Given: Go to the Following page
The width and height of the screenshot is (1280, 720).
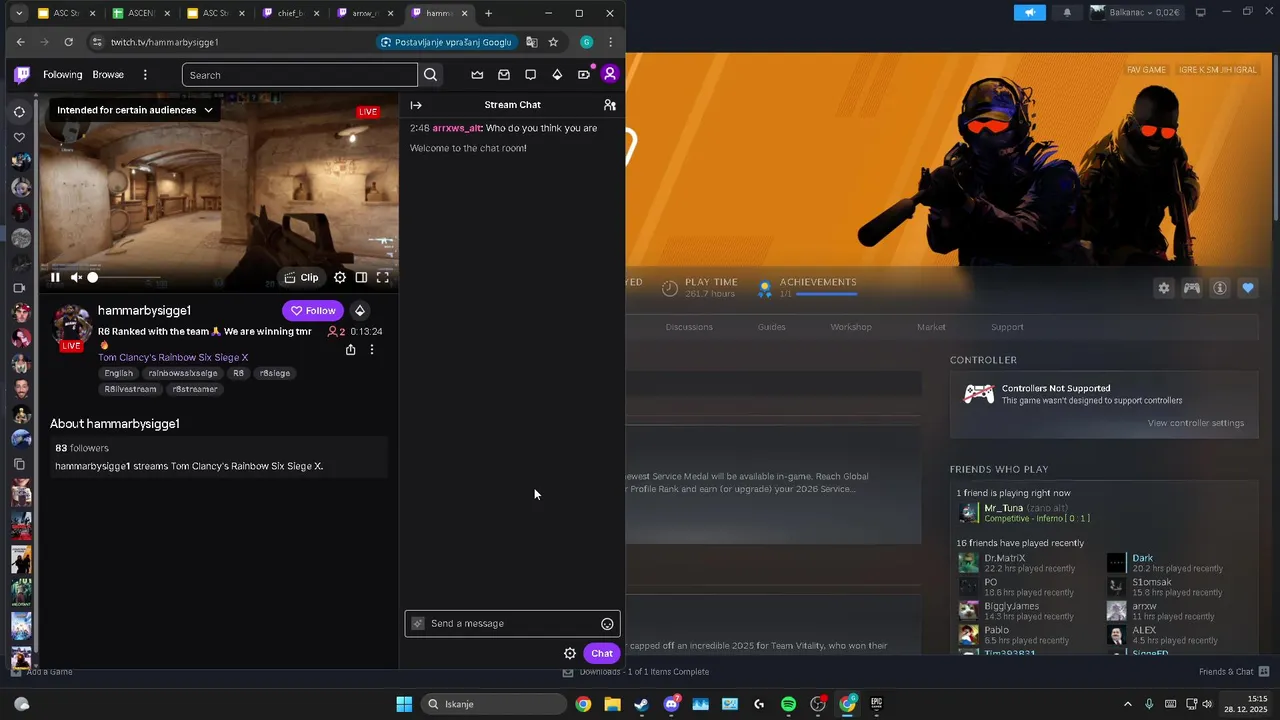Looking at the screenshot, I should pos(62,75).
